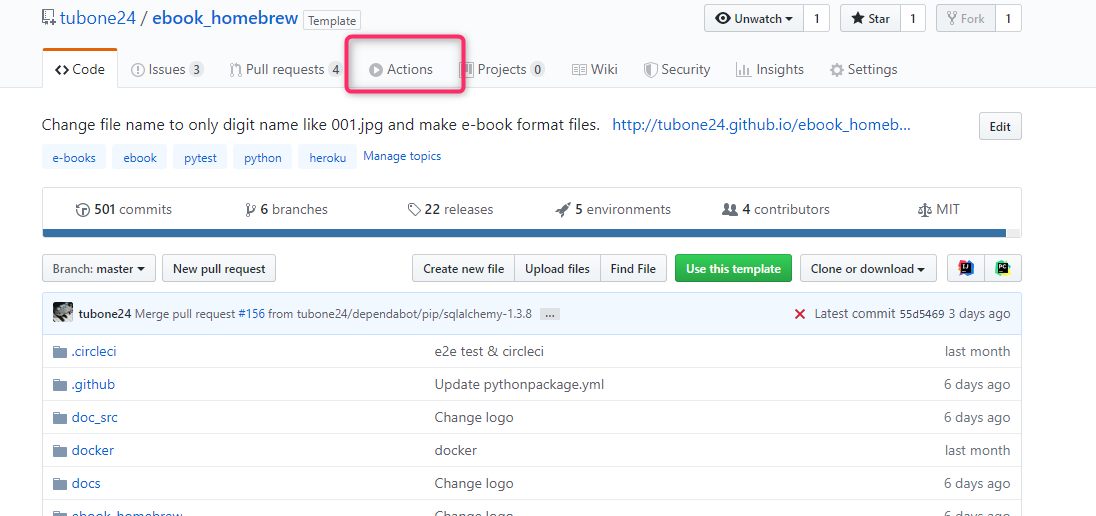Click Find File
1096x516 pixels.
click(633, 268)
